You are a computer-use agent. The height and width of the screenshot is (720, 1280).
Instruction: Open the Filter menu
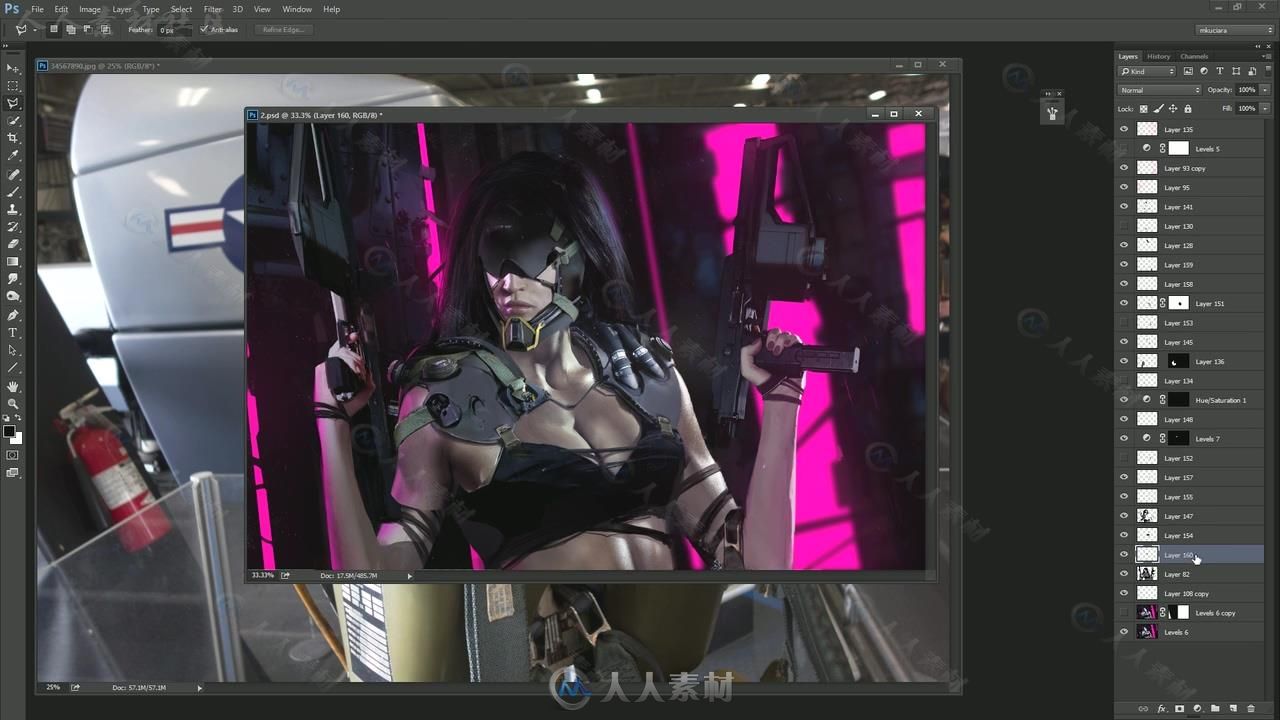pos(213,9)
